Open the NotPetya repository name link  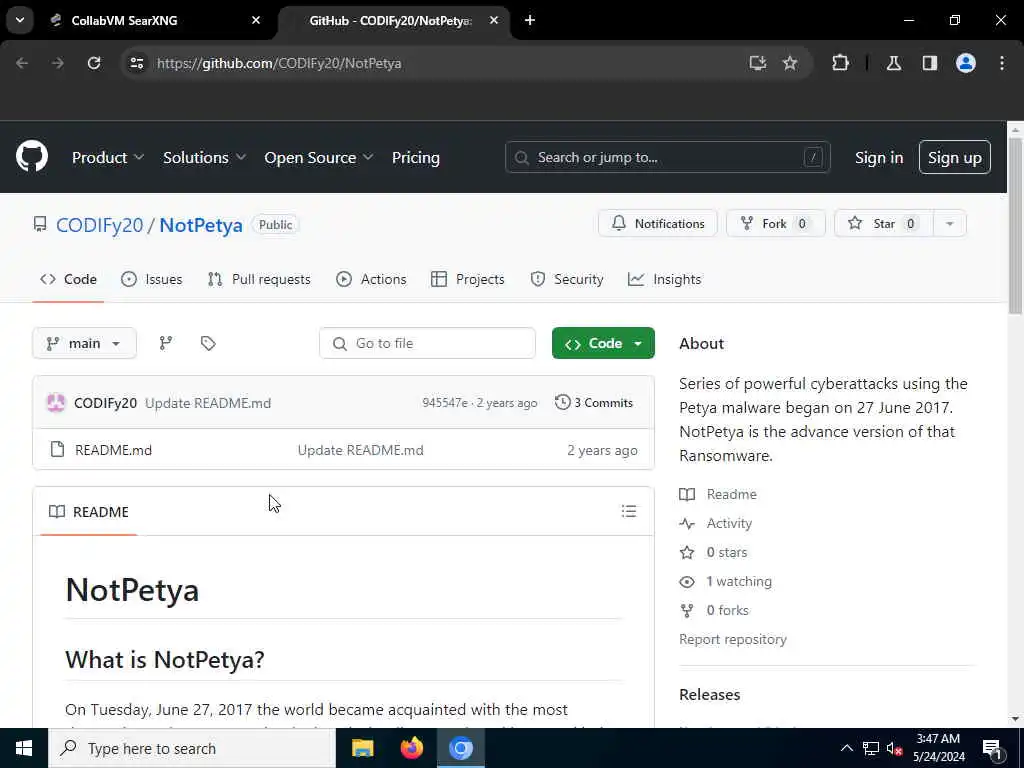pos(201,225)
